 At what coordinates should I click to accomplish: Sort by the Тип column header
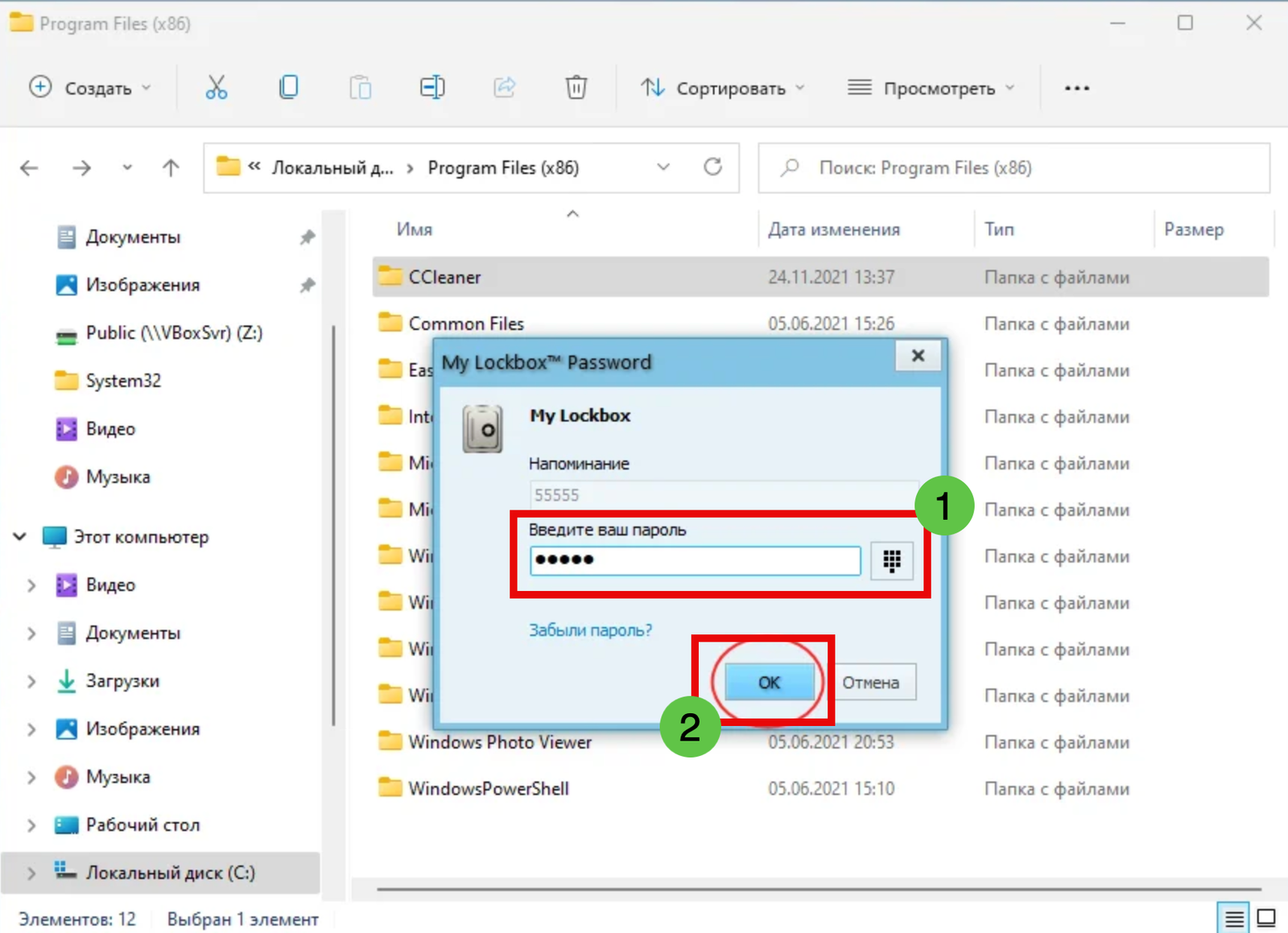(999, 229)
